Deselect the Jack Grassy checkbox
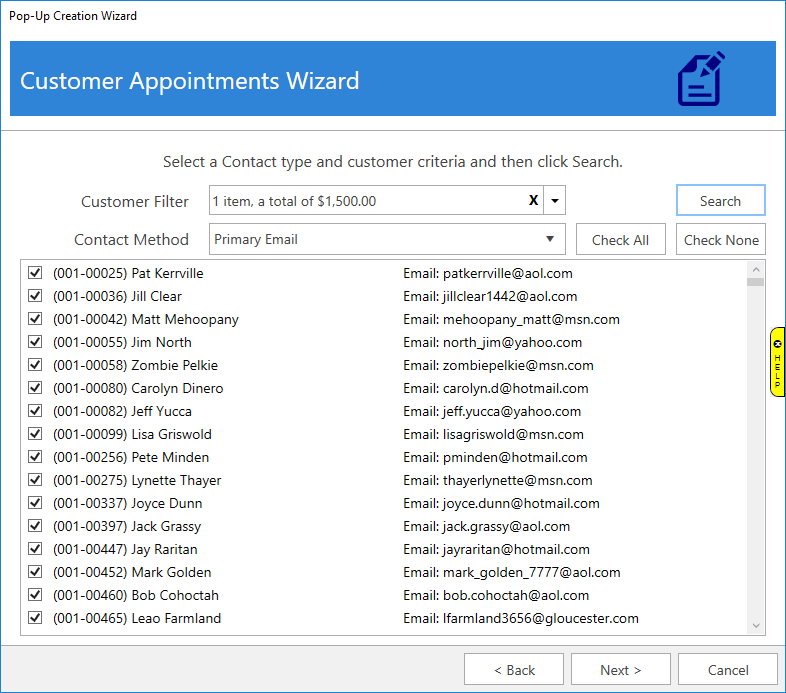The width and height of the screenshot is (786, 693). point(36,526)
